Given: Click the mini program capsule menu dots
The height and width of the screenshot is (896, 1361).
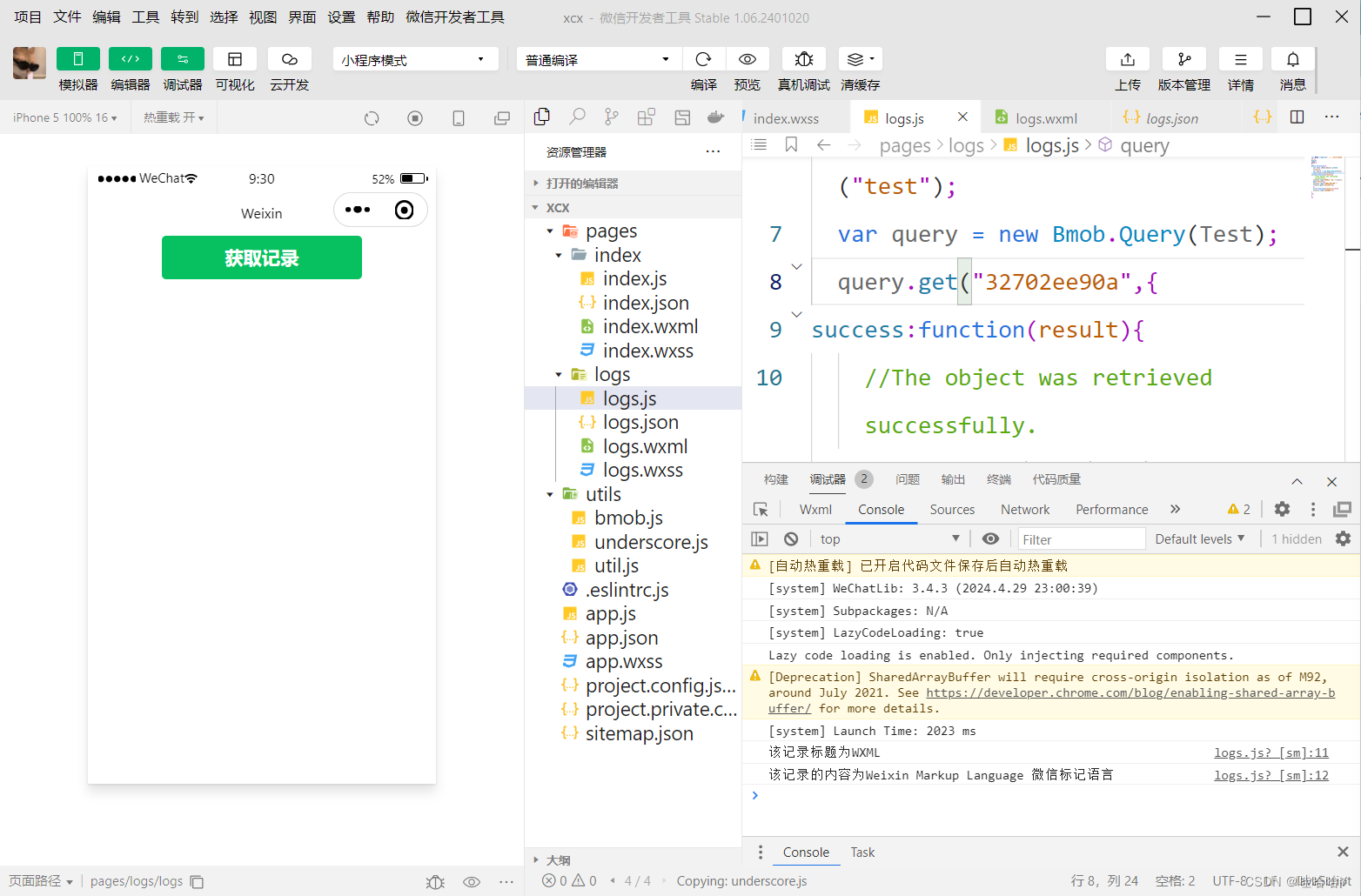Looking at the screenshot, I should point(358,210).
